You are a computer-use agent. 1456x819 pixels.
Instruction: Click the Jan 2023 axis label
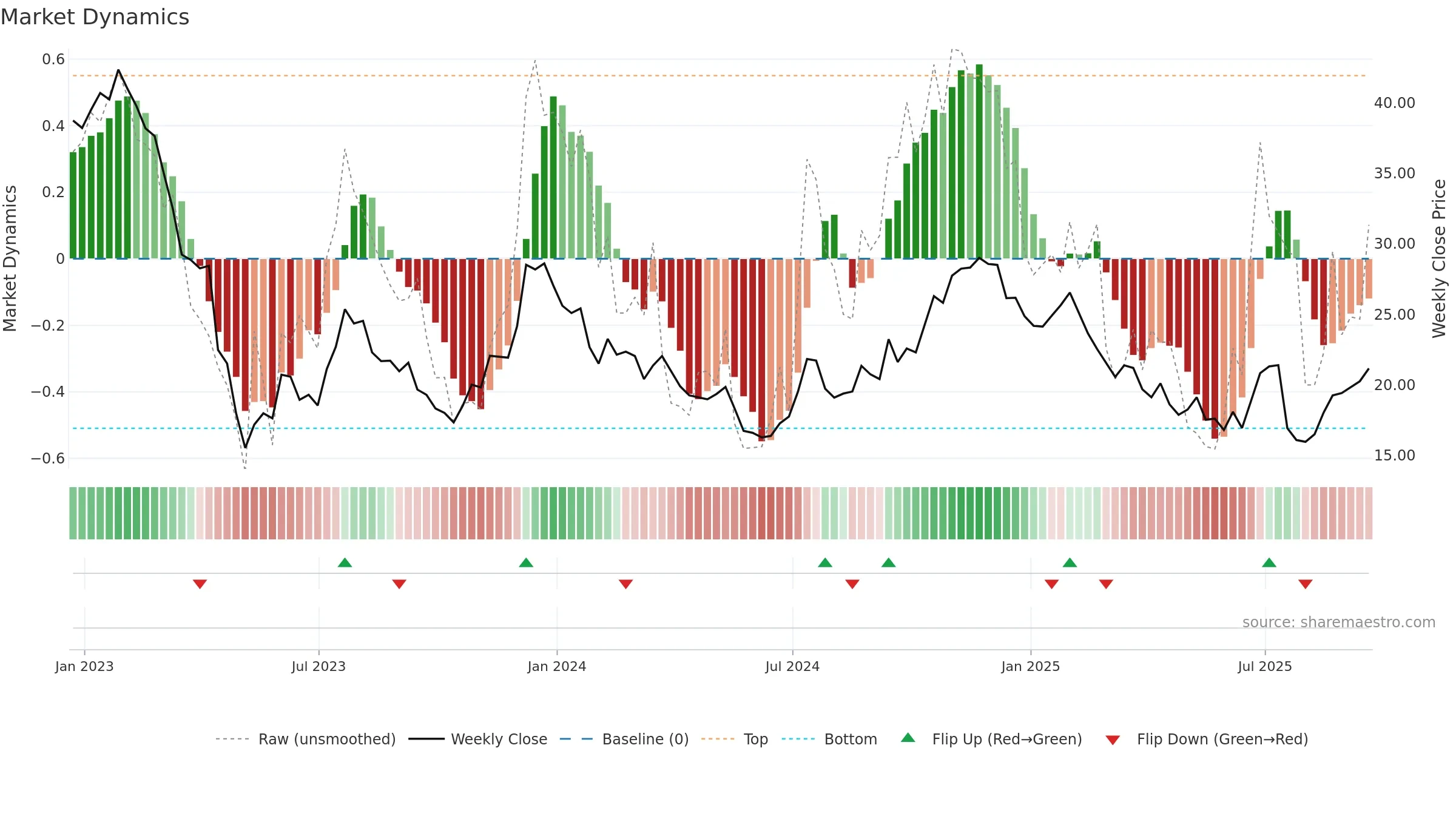(x=84, y=666)
